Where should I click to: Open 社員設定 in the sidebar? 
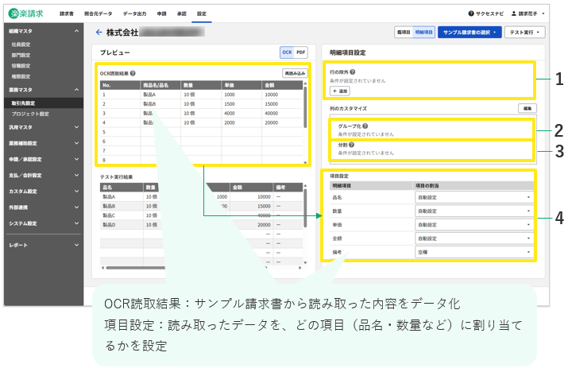coord(21,44)
